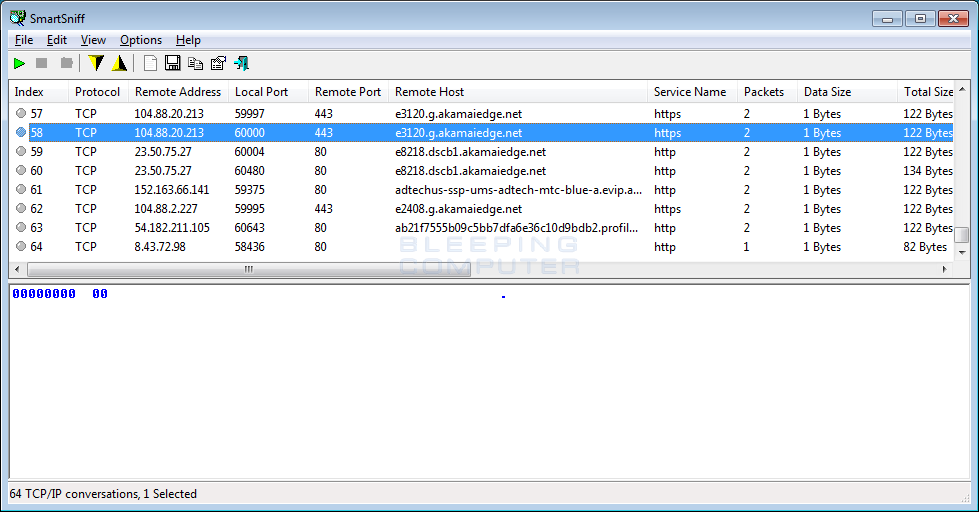The image size is (979, 512).
Task: Click the vertical scrollbar thumb
Action: [x=962, y=235]
